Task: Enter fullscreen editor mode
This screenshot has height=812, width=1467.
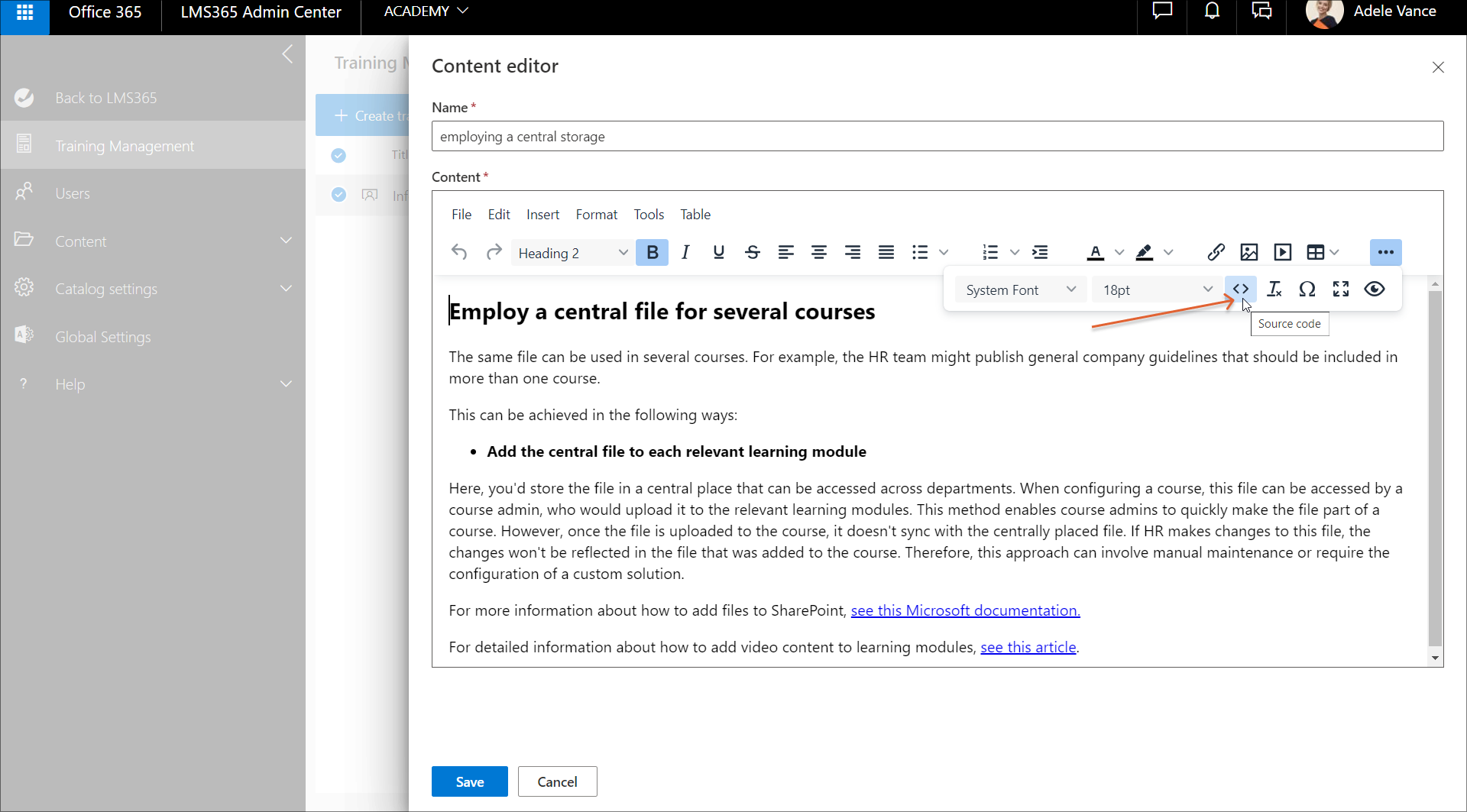Action: tap(1341, 290)
